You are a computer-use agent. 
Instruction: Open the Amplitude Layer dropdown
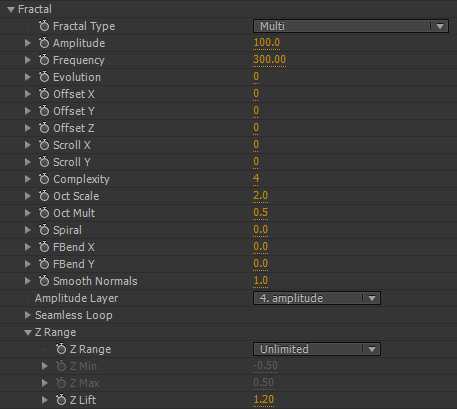(x=317, y=298)
